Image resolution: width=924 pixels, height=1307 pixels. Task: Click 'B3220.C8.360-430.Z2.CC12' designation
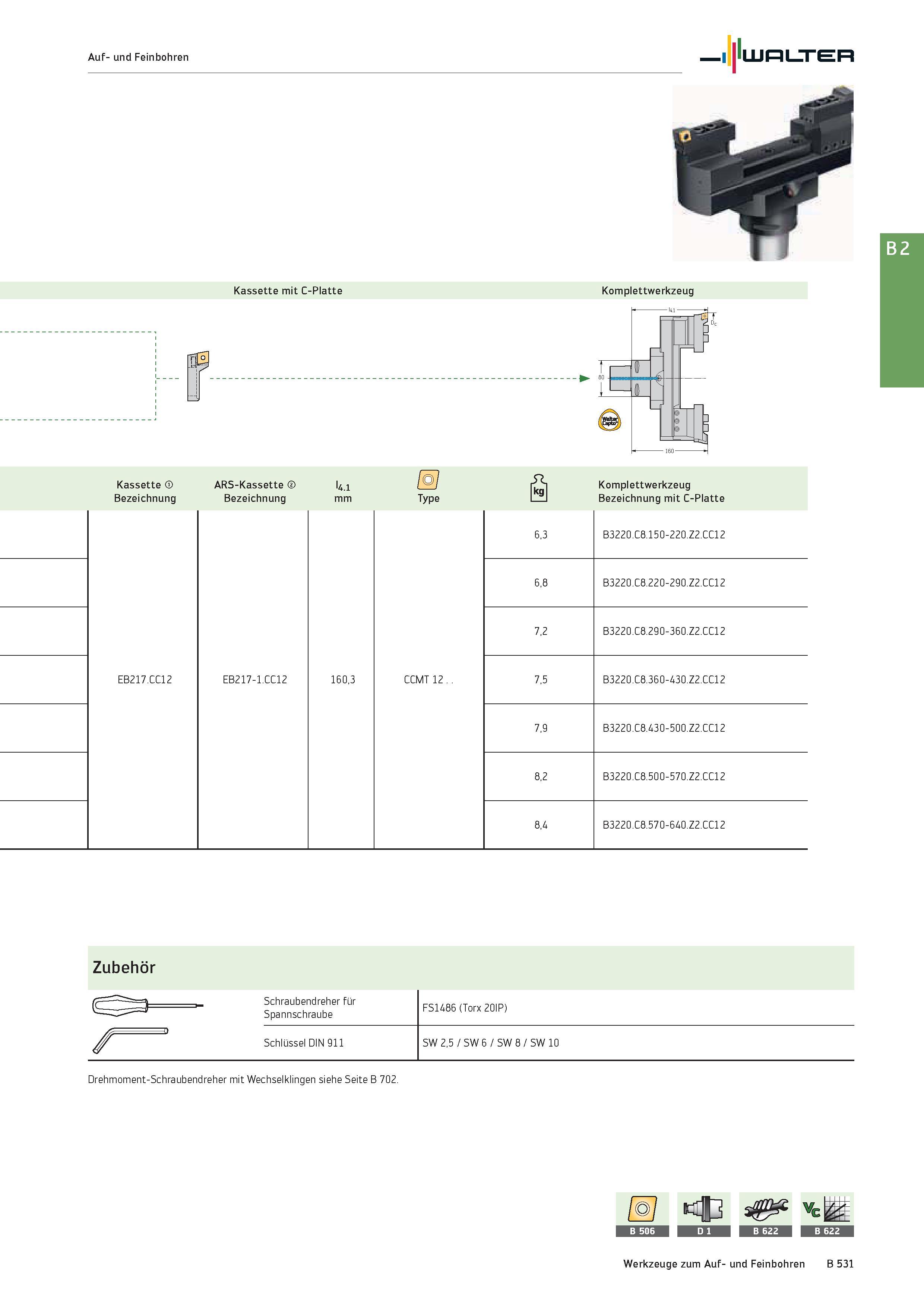(664, 680)
